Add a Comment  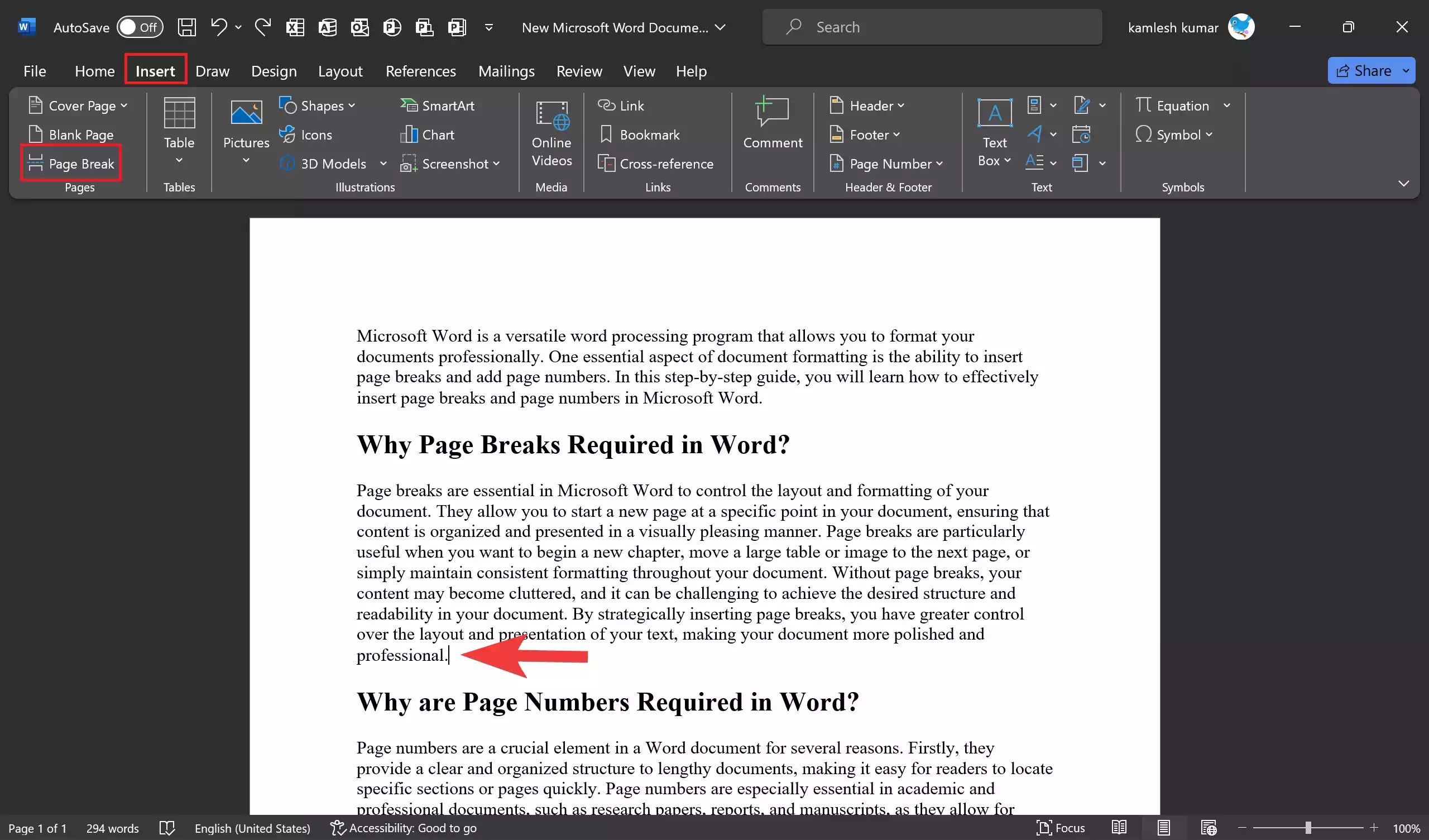[773, 124]
